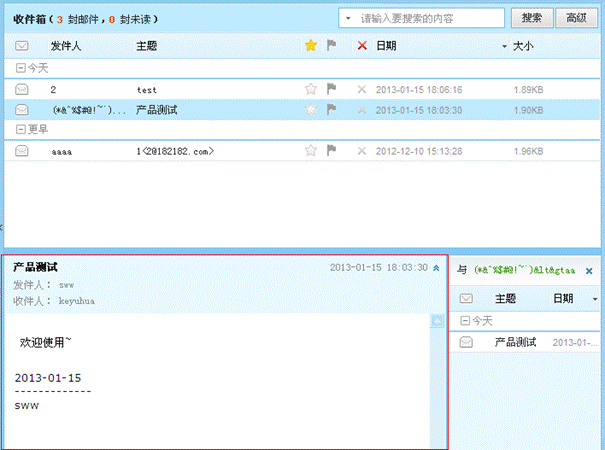605x450 pixels.
Task: Collapse the message header with double arrow
Action: 436,268
